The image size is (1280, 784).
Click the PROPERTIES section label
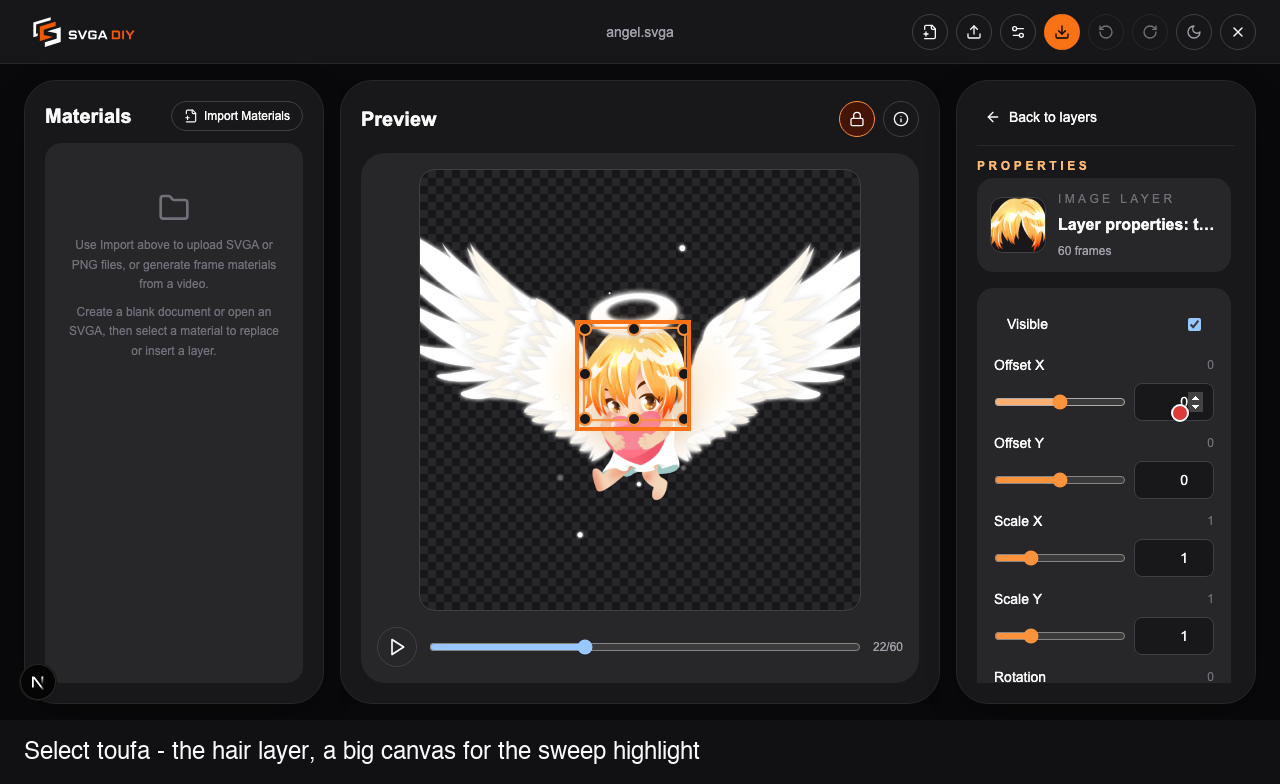click(x=1033, y=166)
